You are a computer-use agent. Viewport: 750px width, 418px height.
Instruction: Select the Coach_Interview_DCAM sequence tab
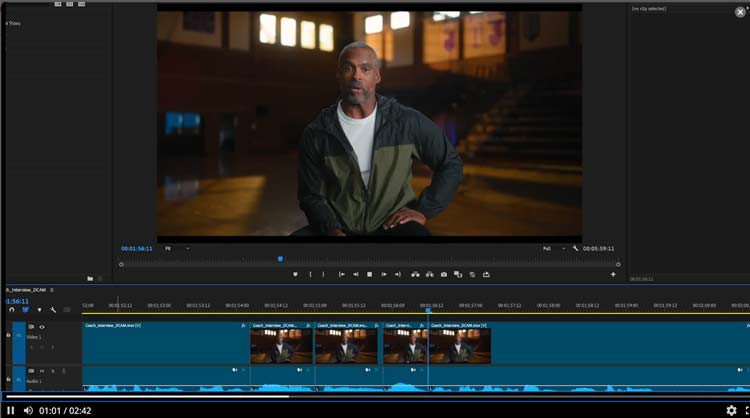tap(25, 290)
